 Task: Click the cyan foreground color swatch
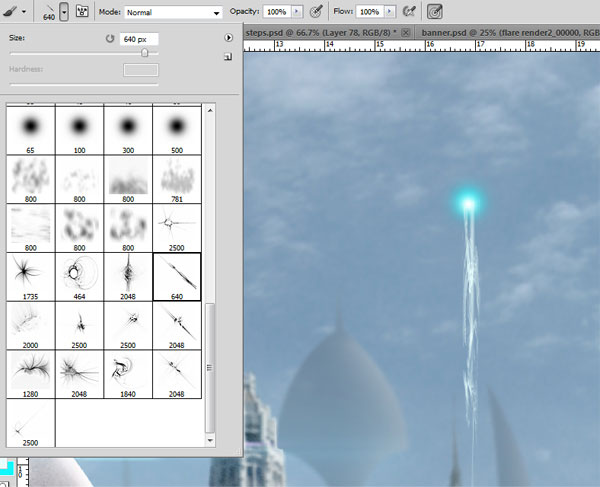click(7, 467)
